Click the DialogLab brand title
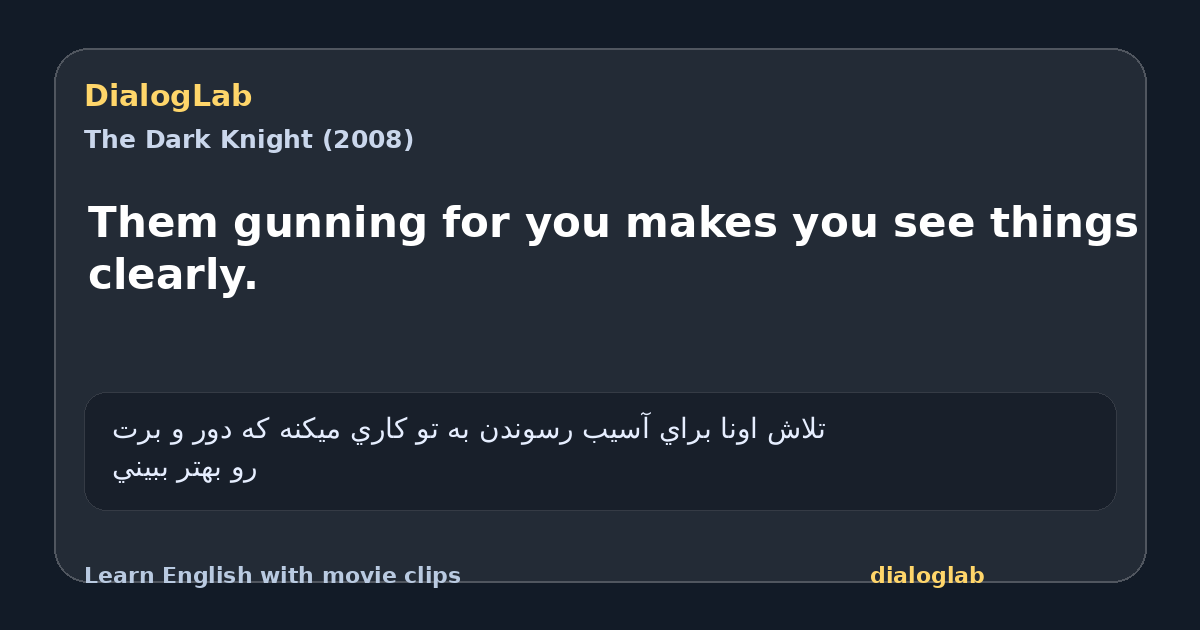This screenshot has width=1200, height=630. [168, 97]
